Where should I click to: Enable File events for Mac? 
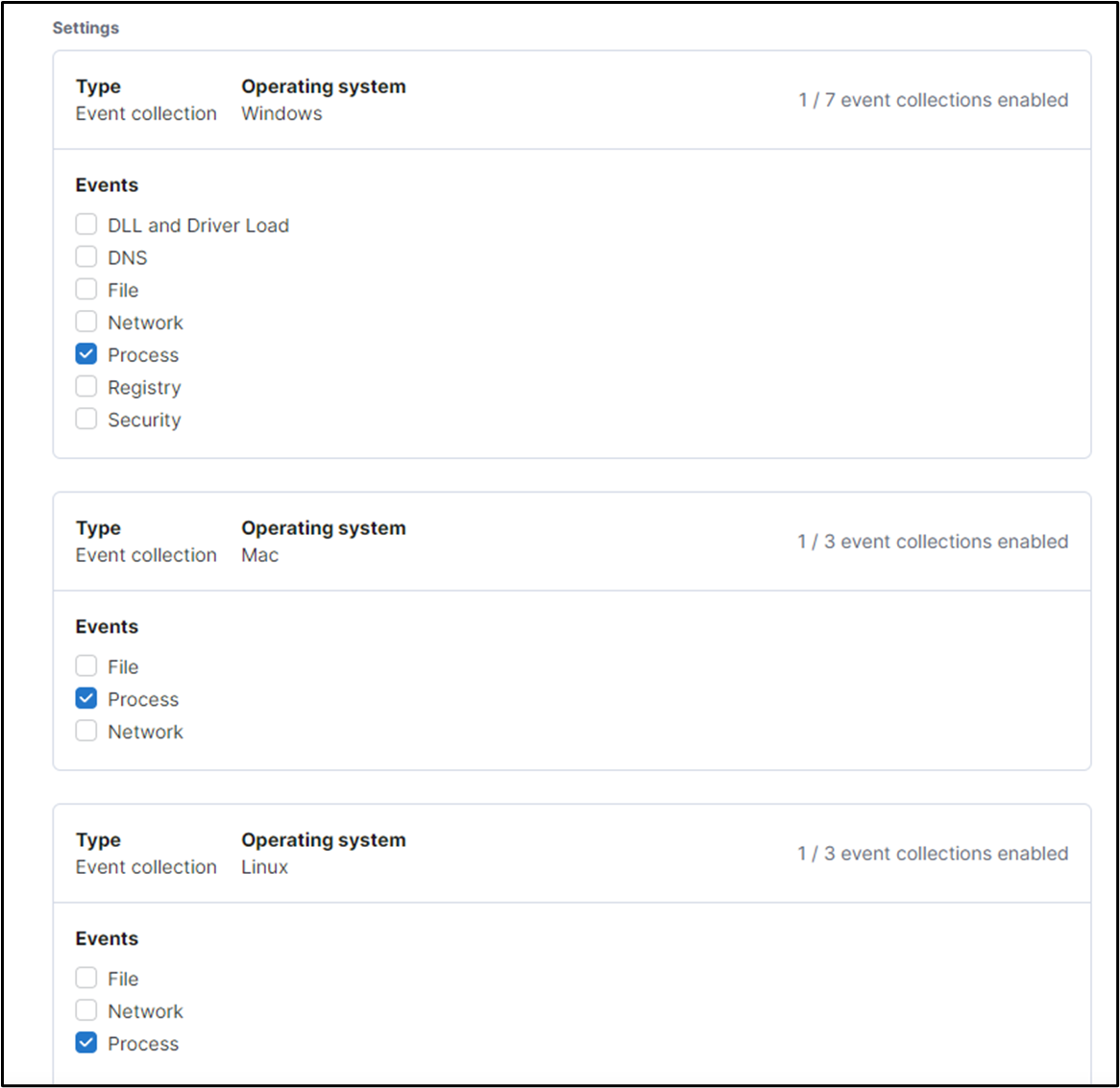tap(85, 665)
